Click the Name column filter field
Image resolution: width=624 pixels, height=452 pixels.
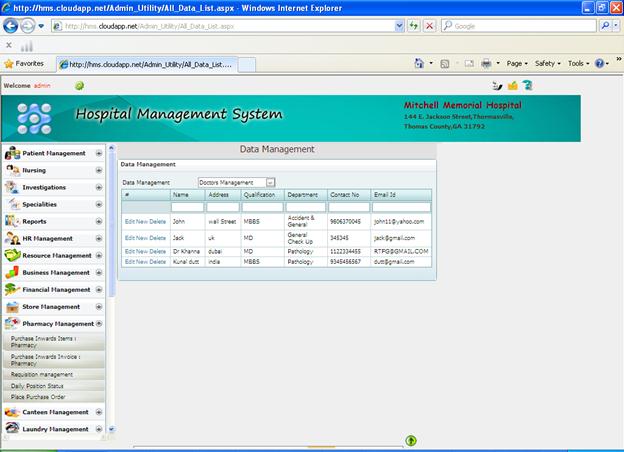coord(186,207)
